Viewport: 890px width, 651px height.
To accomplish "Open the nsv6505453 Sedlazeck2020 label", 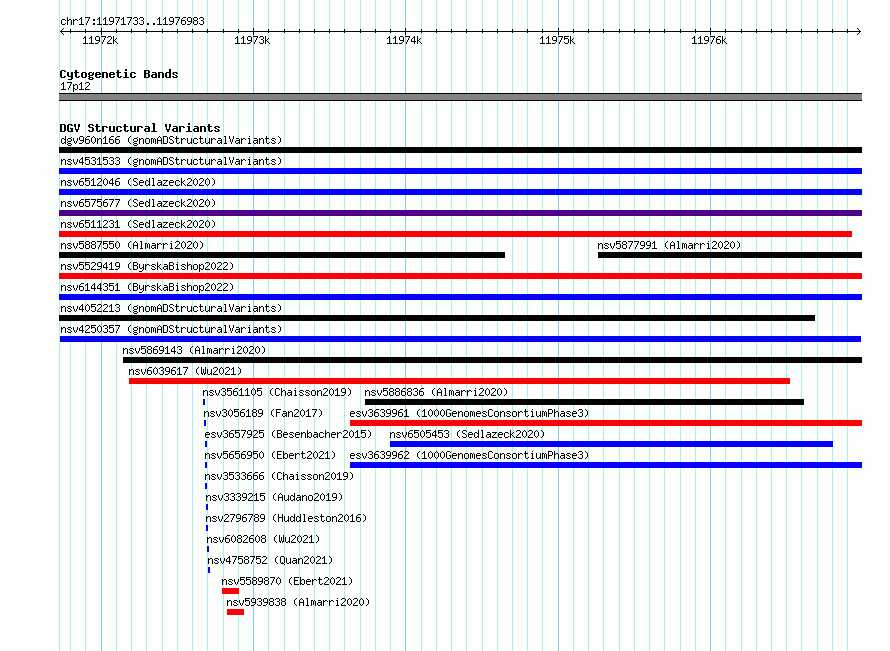I will coord(467,434).
